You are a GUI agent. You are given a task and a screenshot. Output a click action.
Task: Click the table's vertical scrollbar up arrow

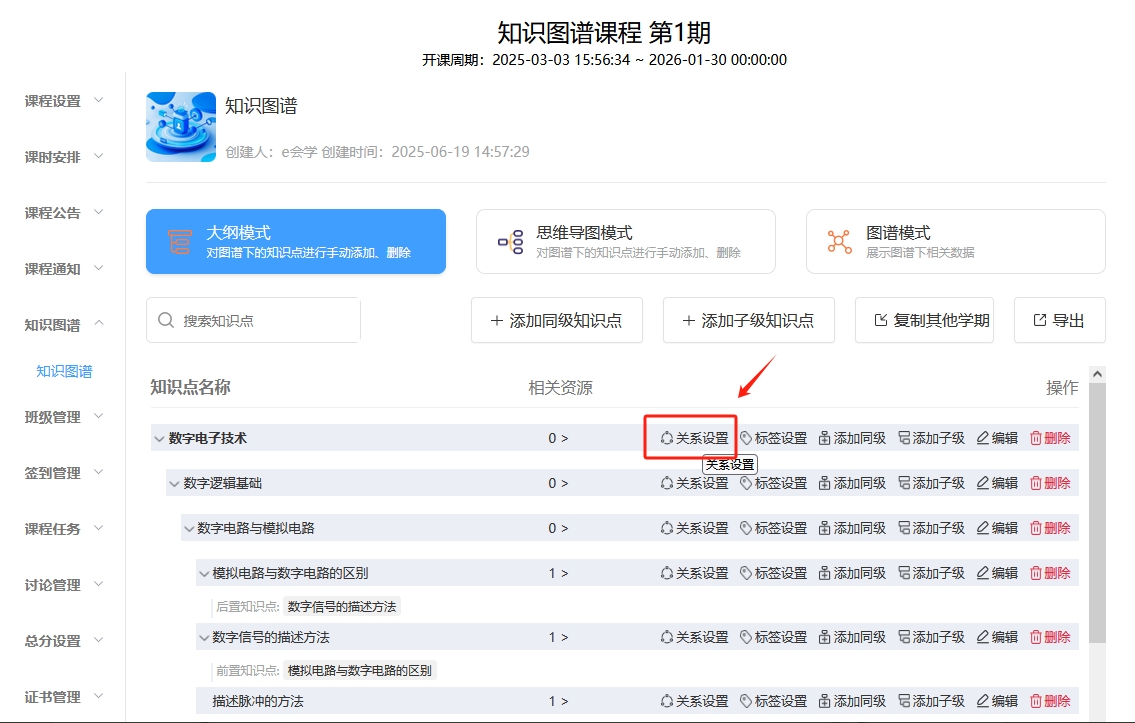pos(1097,374)
